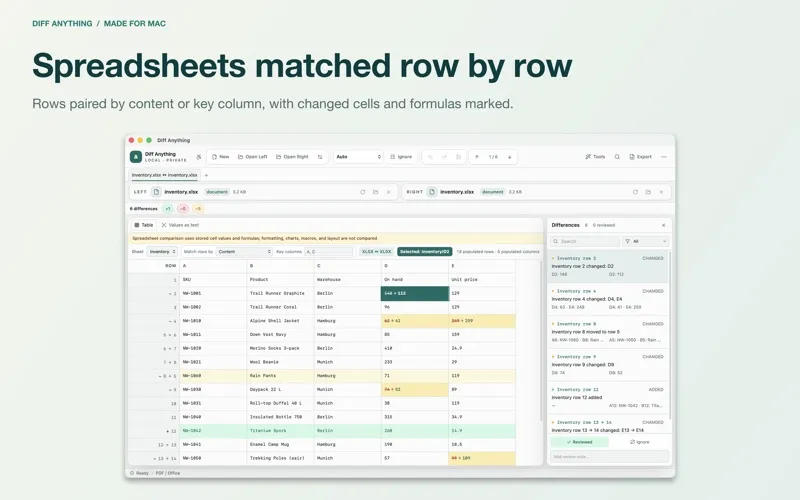Select Inventory row 8 moved difference entry
Image resolution: width=800 pixels, height=500 pixels.
click(x=607, y=332)
